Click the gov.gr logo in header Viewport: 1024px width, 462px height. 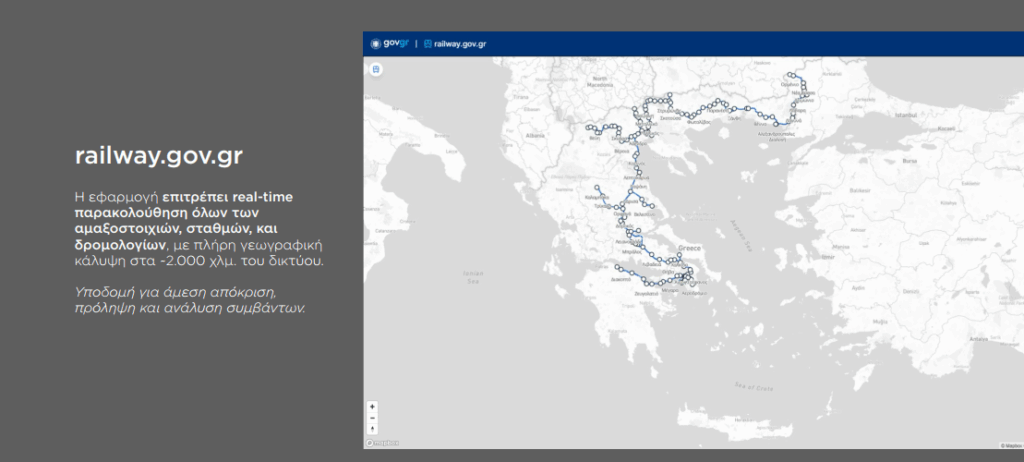(389, 44)
